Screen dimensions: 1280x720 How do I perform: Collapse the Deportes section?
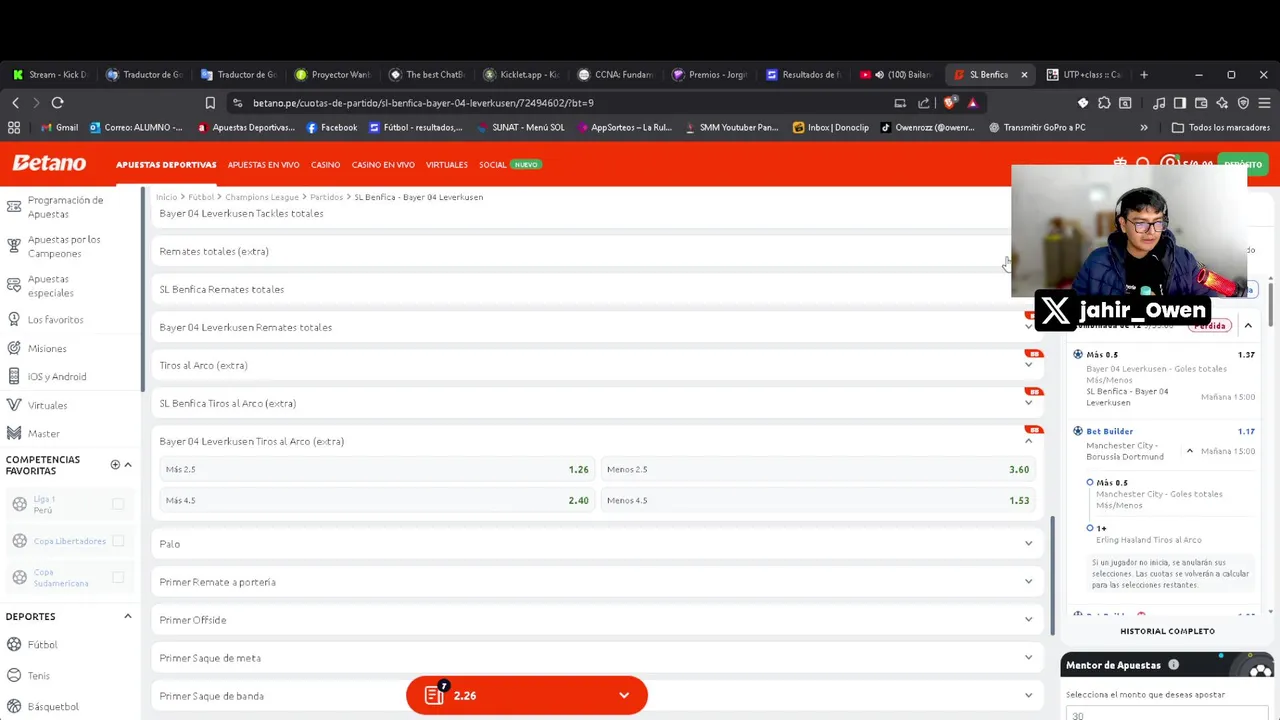click(128, 616)
